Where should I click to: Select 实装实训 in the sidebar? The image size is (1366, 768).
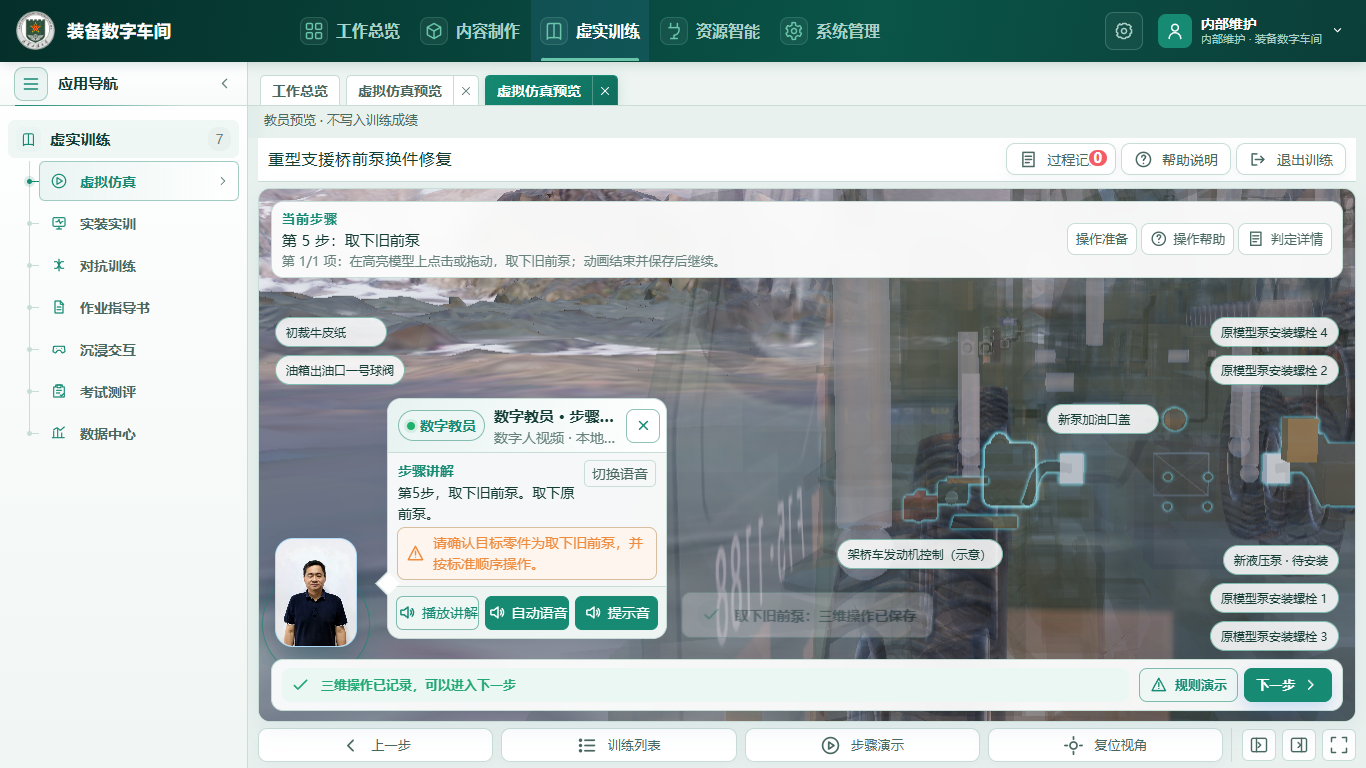(x=108, y=224)
